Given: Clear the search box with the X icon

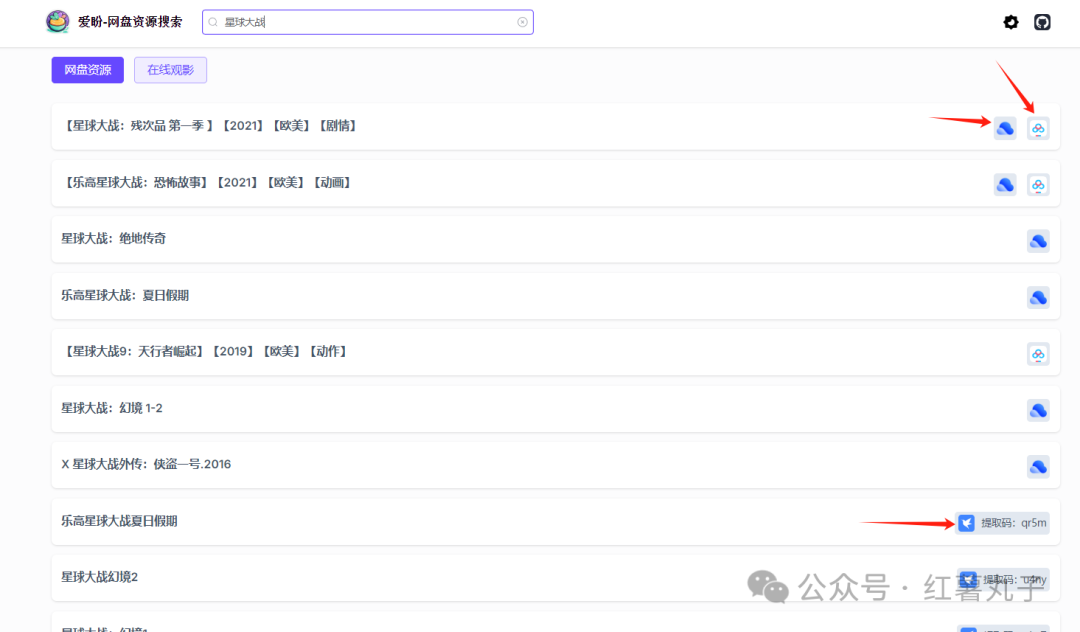Looking at the screenshot, I should pyautogui.click(x=522, y=22).
